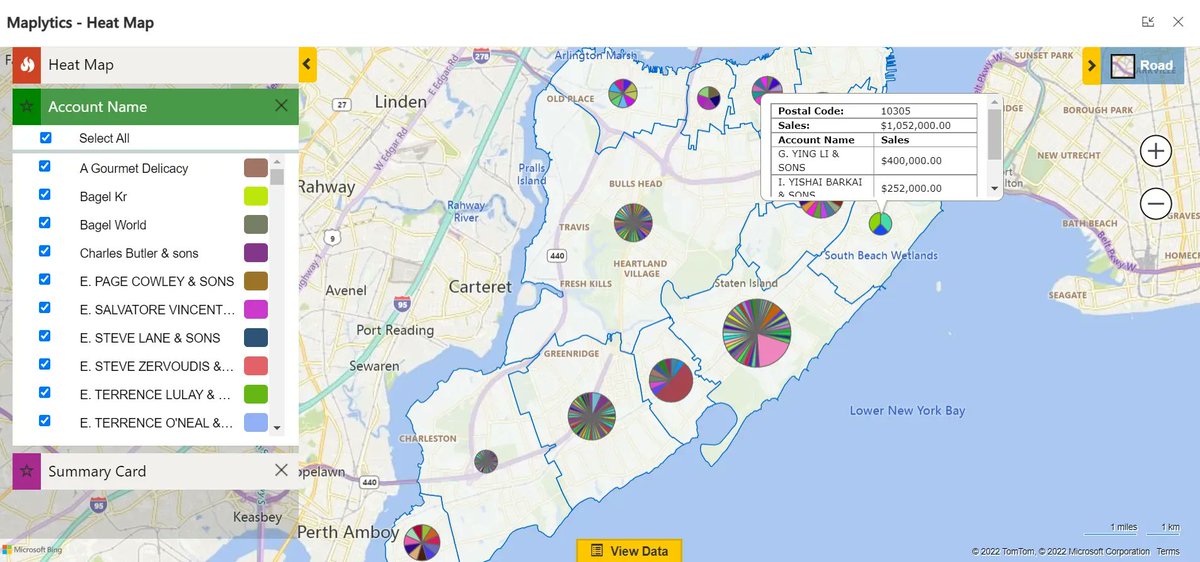Click the pie chart below Arlington Marsh
The width and height of the screenshot is (1200, 562).
coord(709,98)
